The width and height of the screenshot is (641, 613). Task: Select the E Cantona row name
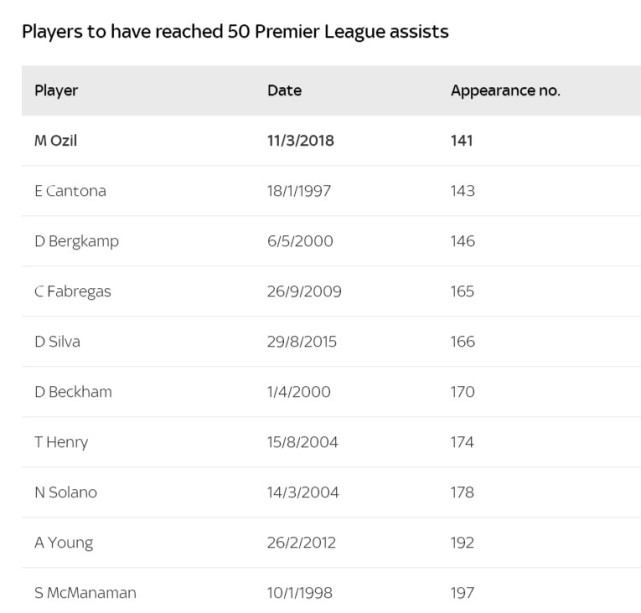point(70,191)
